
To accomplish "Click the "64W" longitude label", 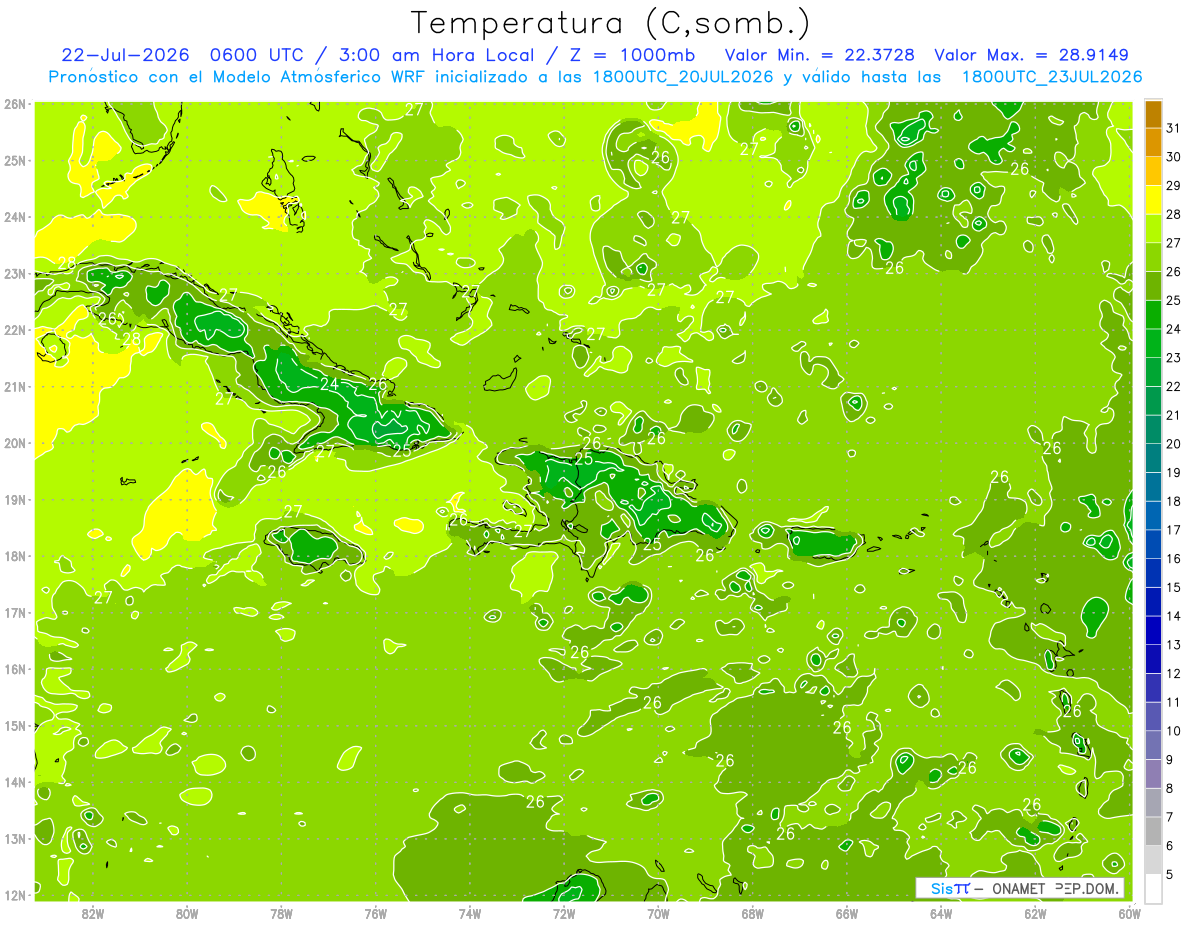I will tap(941, 913).
